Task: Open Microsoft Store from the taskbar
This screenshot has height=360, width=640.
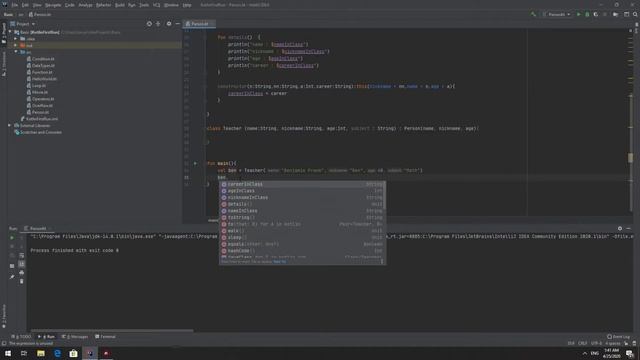Action: pos(73,353)
